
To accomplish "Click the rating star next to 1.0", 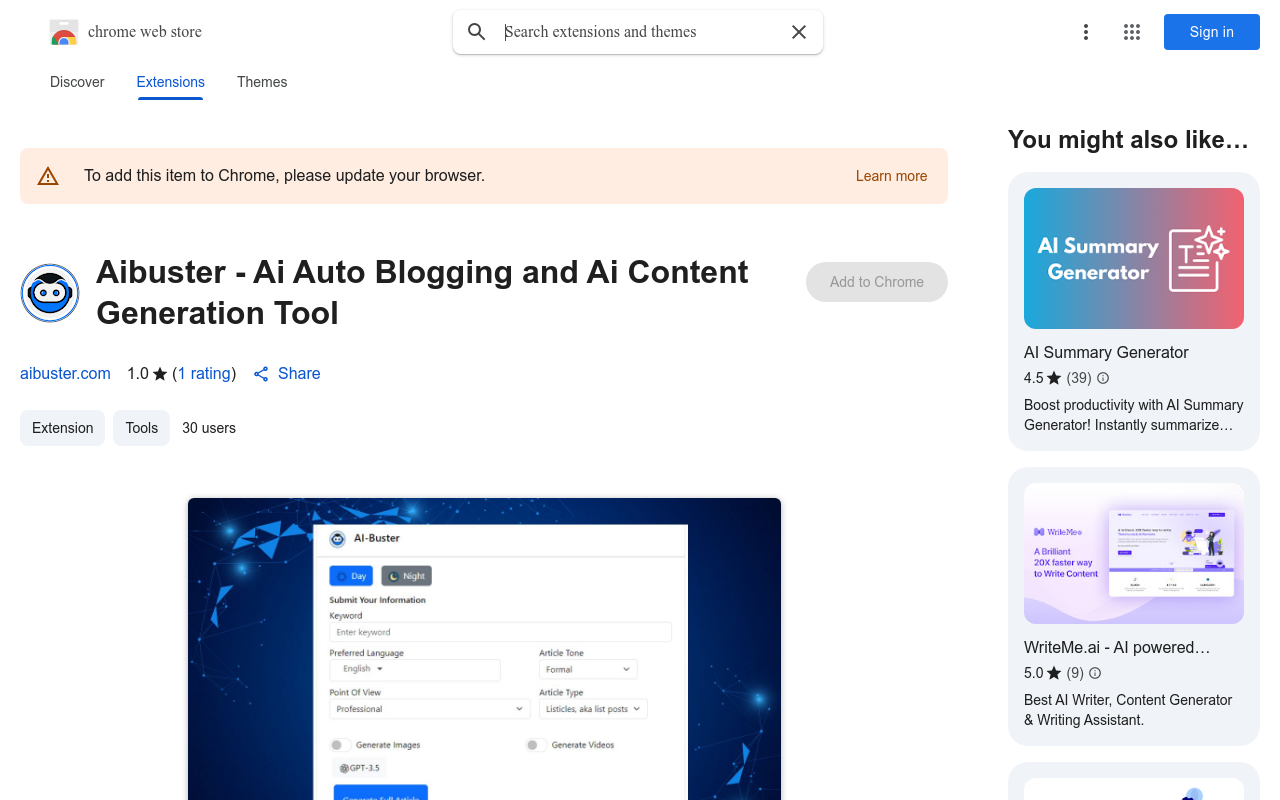I will coord(160,374).
